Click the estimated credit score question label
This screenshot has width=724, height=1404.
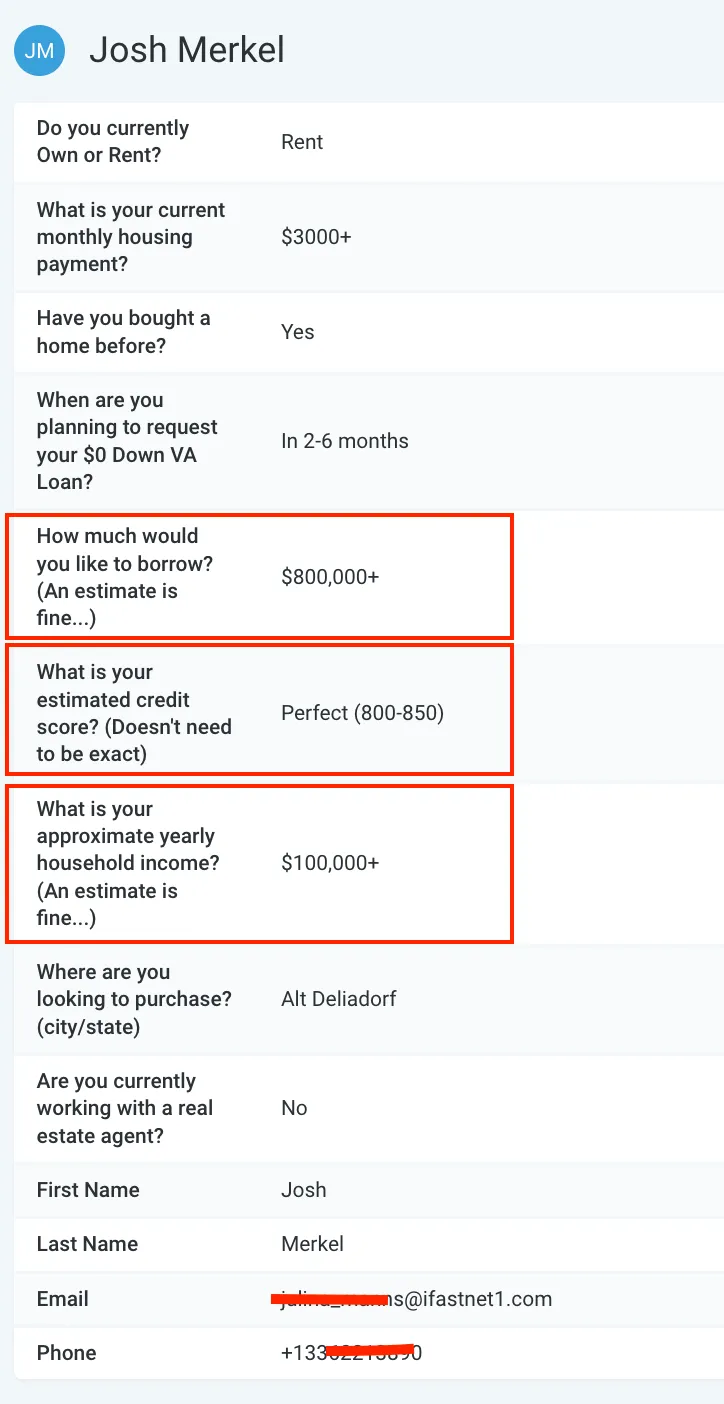134,713
